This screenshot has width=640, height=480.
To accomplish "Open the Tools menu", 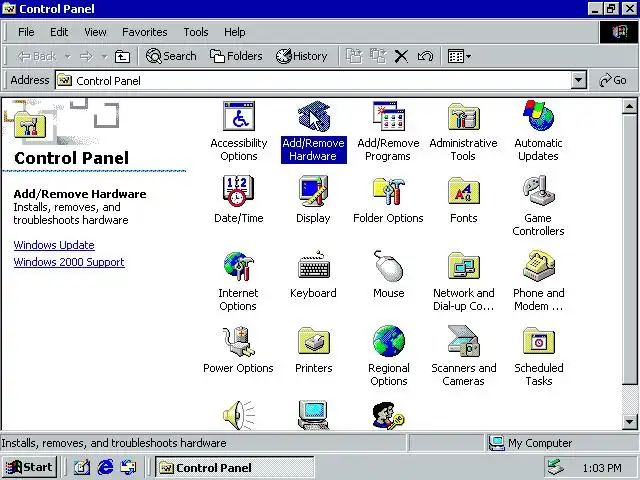I will (x=196, y=32).
